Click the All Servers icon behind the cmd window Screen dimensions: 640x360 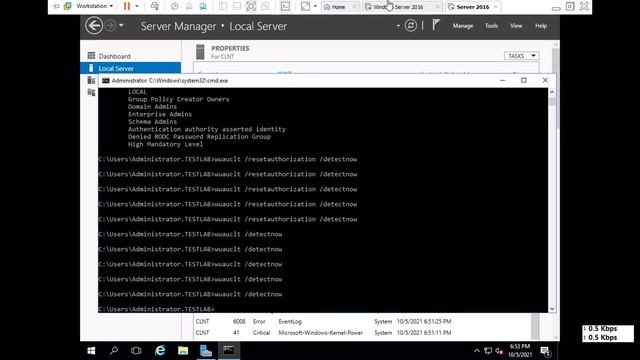[x=91, y=80]
